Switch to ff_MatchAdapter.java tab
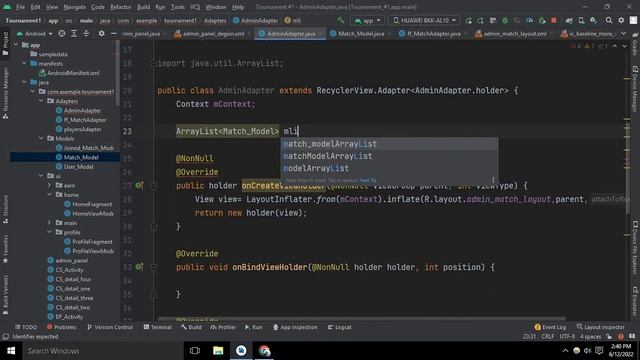Screen dimensions: 640x360 click(x=433, y=33)
